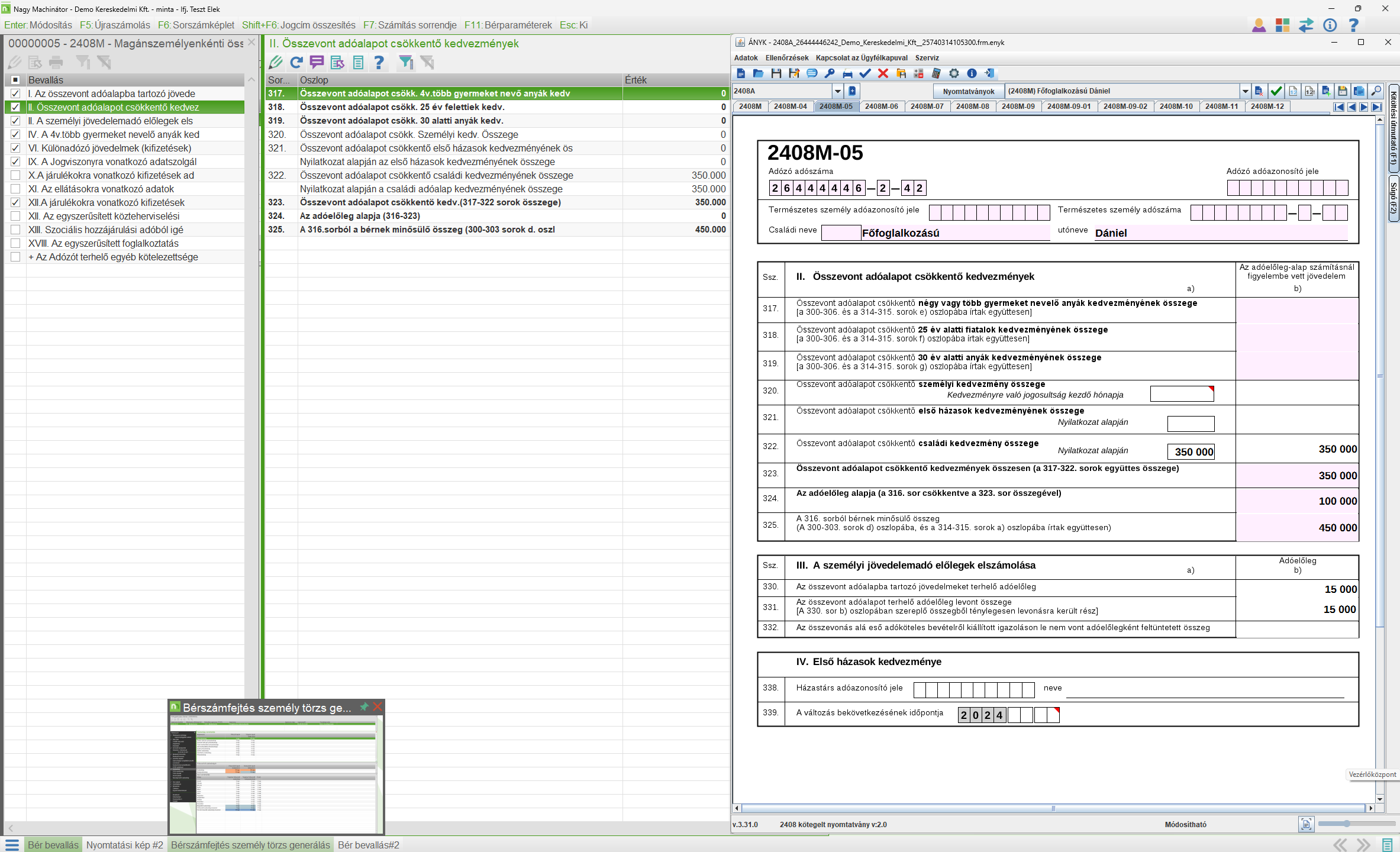Click the printer icon in ÁNYK toolbar
1400x852 pixels.
[x=847, y=73]
